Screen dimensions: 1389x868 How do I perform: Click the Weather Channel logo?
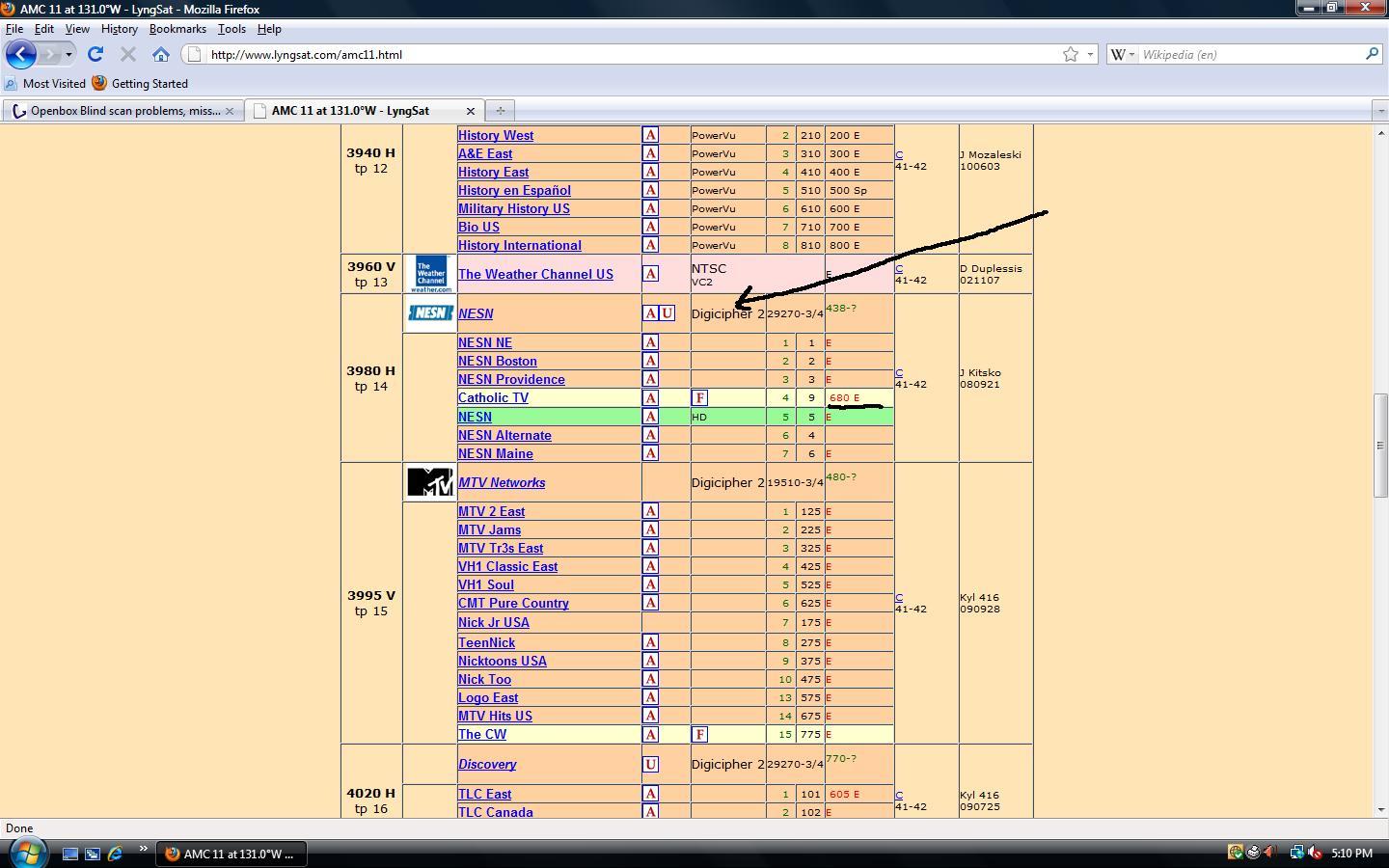point(430,274)
